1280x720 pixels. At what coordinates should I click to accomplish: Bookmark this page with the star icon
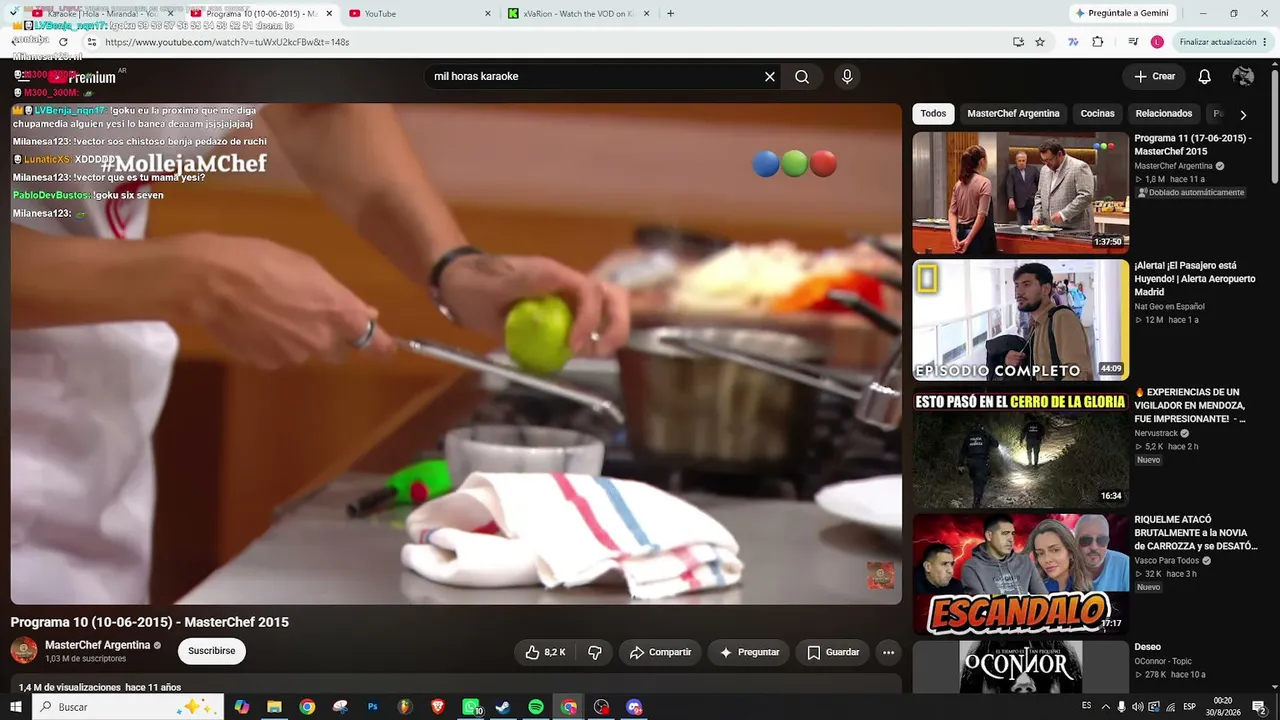point(1040,42)
